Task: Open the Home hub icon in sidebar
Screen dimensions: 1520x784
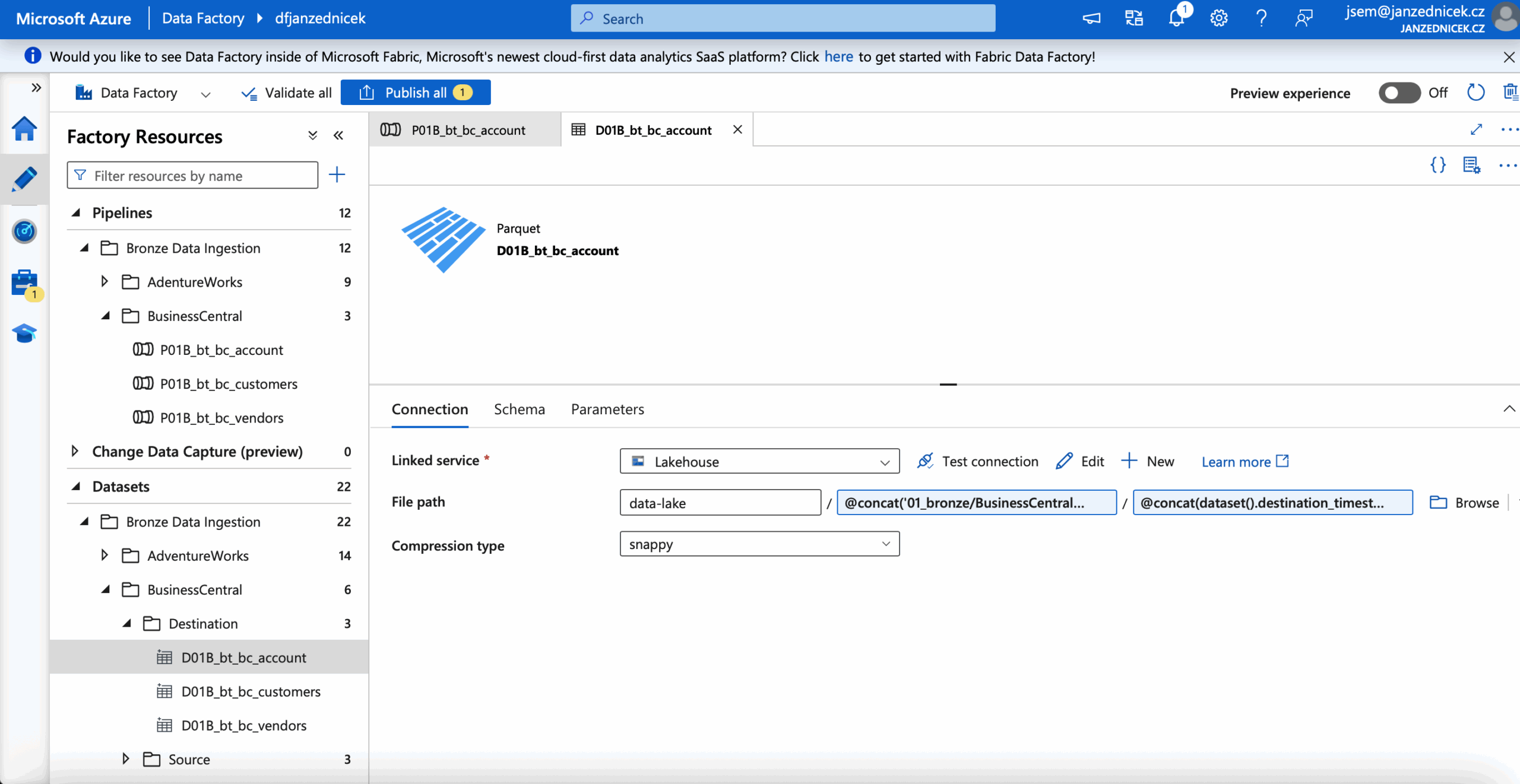Action: pos(24,129)
